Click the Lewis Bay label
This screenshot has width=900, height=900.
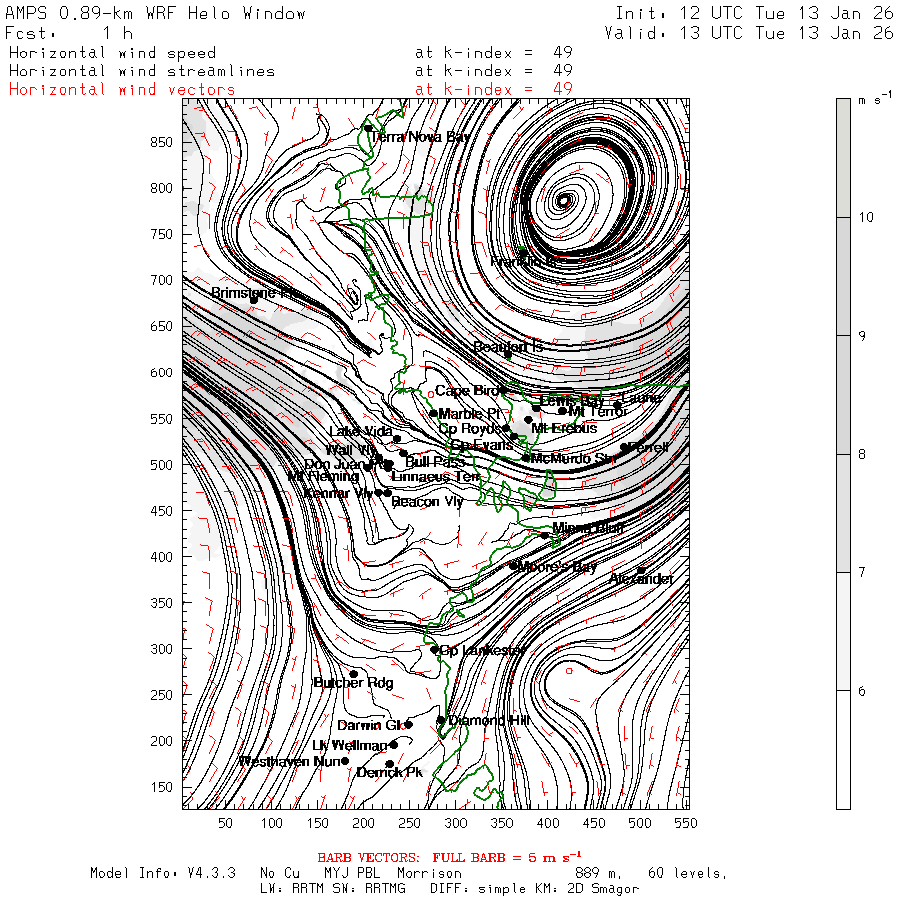pos(572,401)
